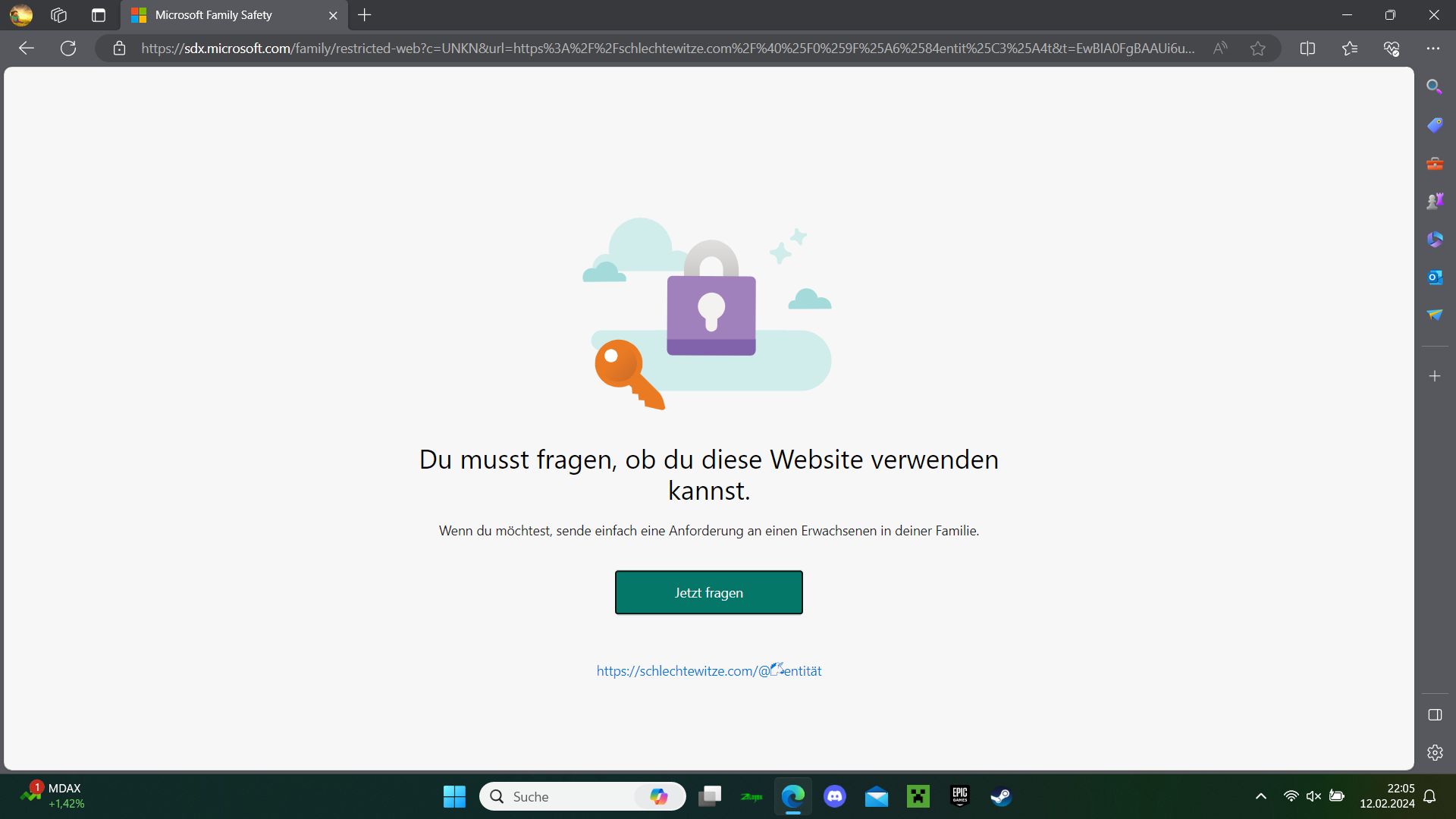Viewport: 1456px width, 819px height.
Task: Open Edge sidebar search
Action: pos(1434,86)
